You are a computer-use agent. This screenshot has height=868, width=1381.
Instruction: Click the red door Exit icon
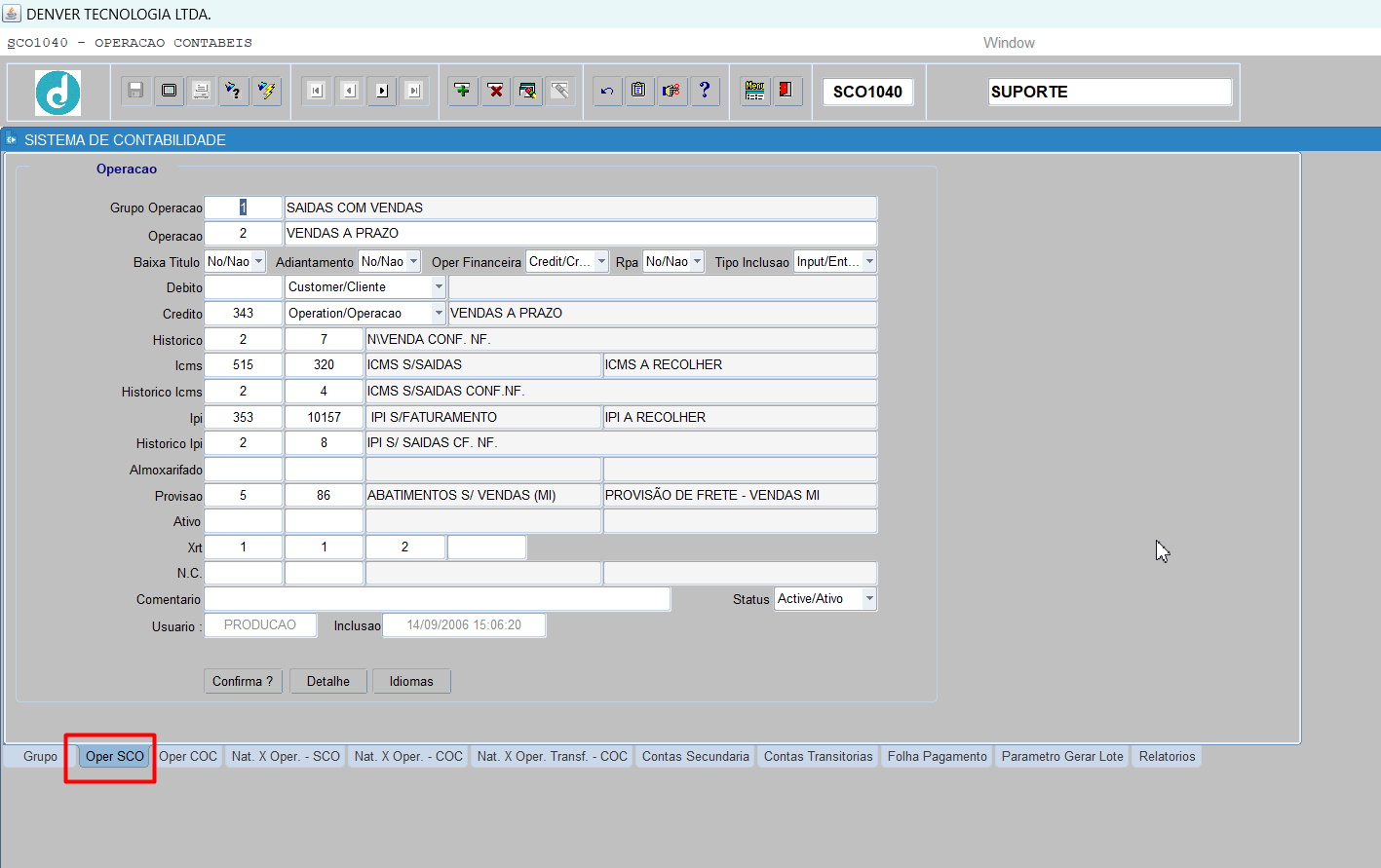click(786, 91)
